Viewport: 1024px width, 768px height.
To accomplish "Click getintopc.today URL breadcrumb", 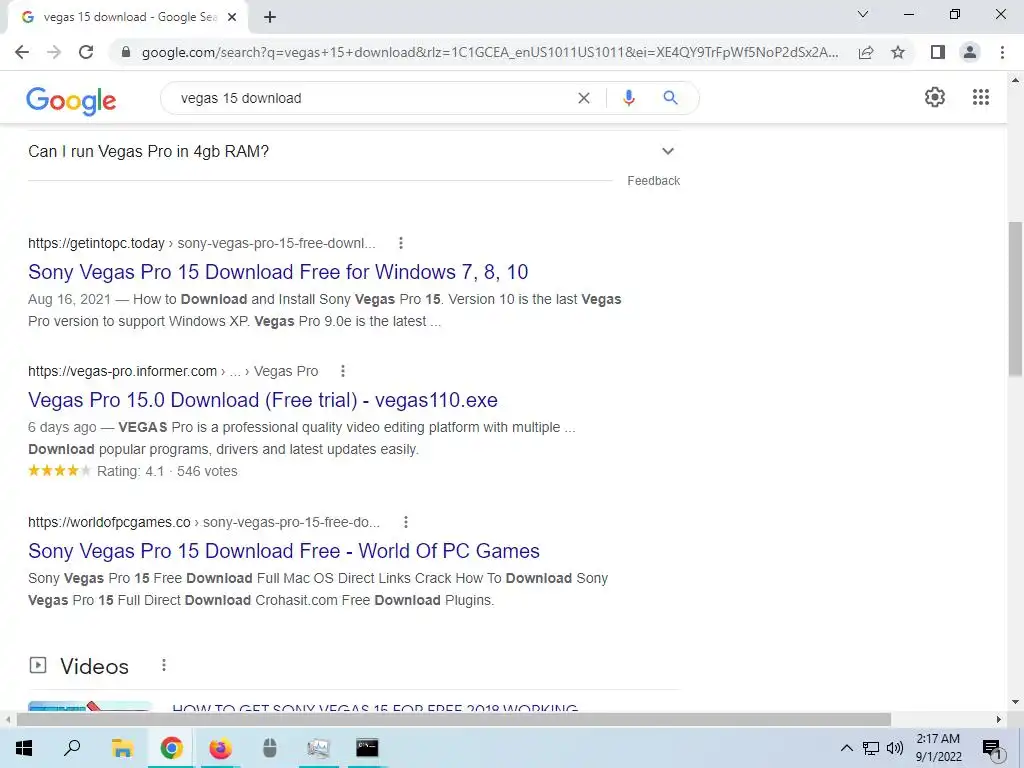I will click(202, 243).
